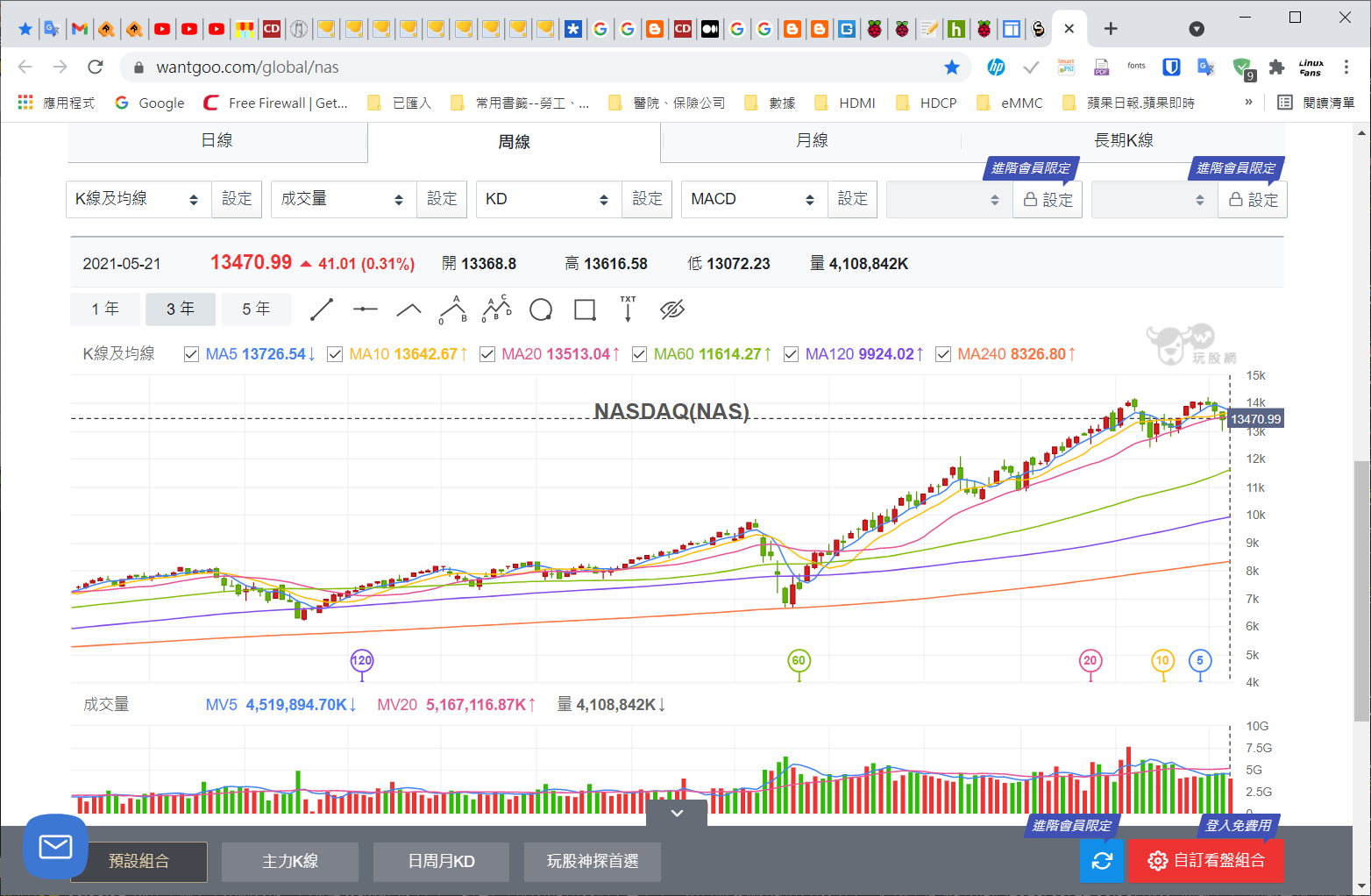Click 設定 next to KD dropdown

tap(647, 199)
